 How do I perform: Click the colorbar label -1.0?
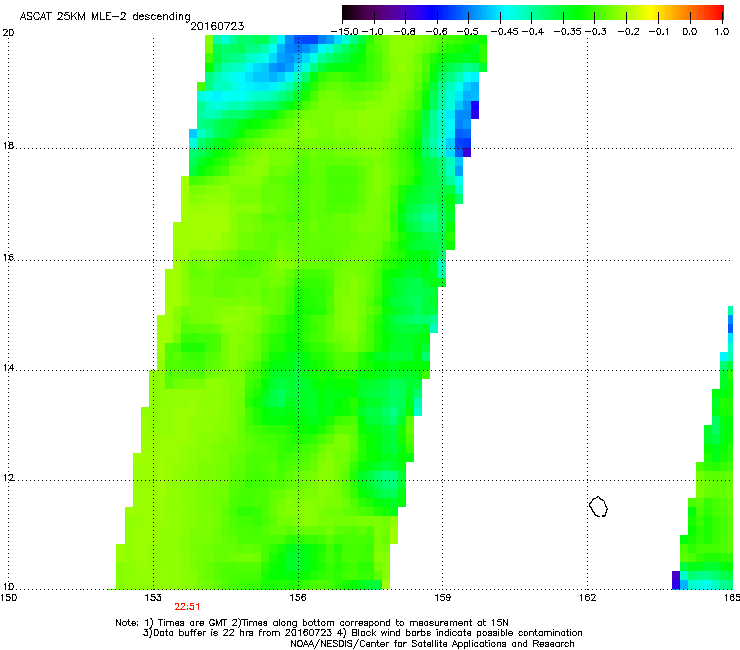[x=372, y=32]
